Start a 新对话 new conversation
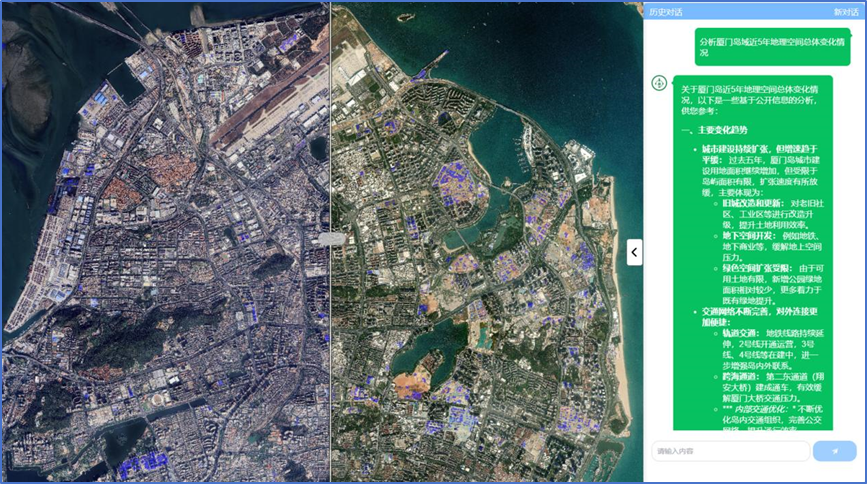Screen dimensions: 867x484 (846, 12)
